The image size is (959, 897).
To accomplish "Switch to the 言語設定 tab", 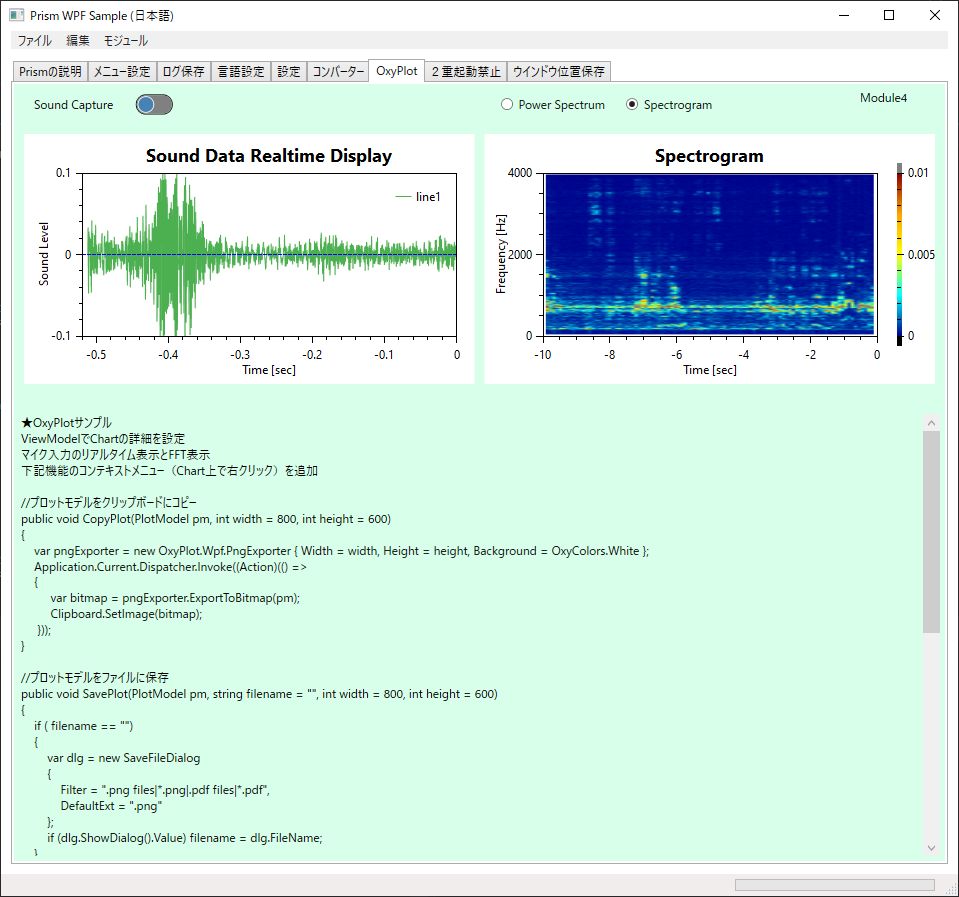I will [241, 72].
